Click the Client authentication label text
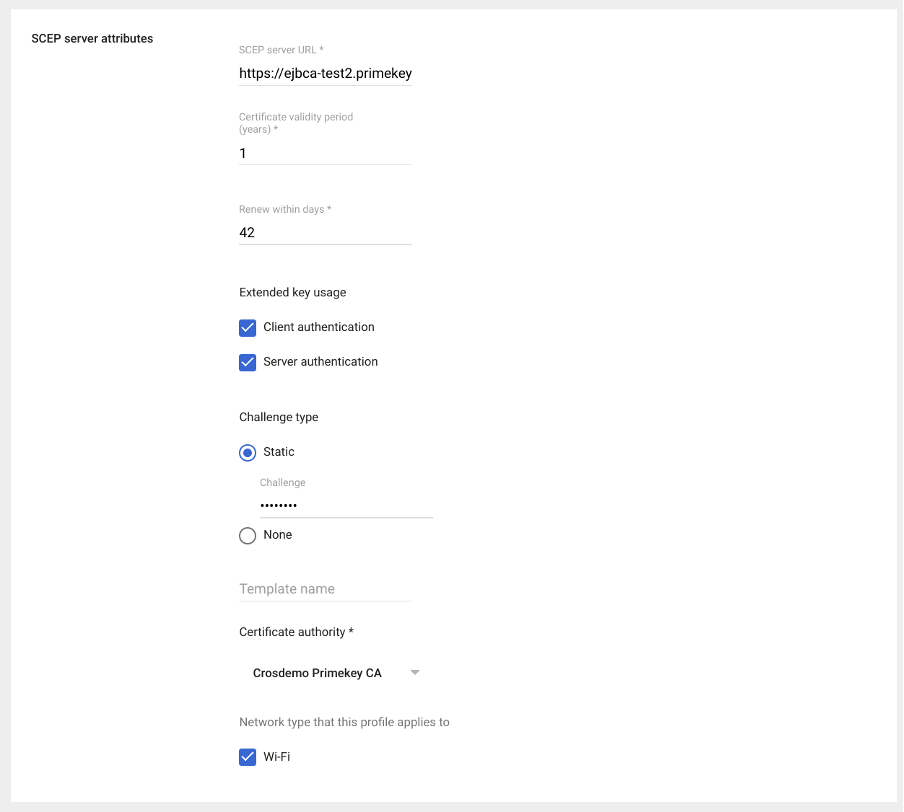The width and height of the screenshot is (904, 812). pyautogui.click(x=319, y=327)
